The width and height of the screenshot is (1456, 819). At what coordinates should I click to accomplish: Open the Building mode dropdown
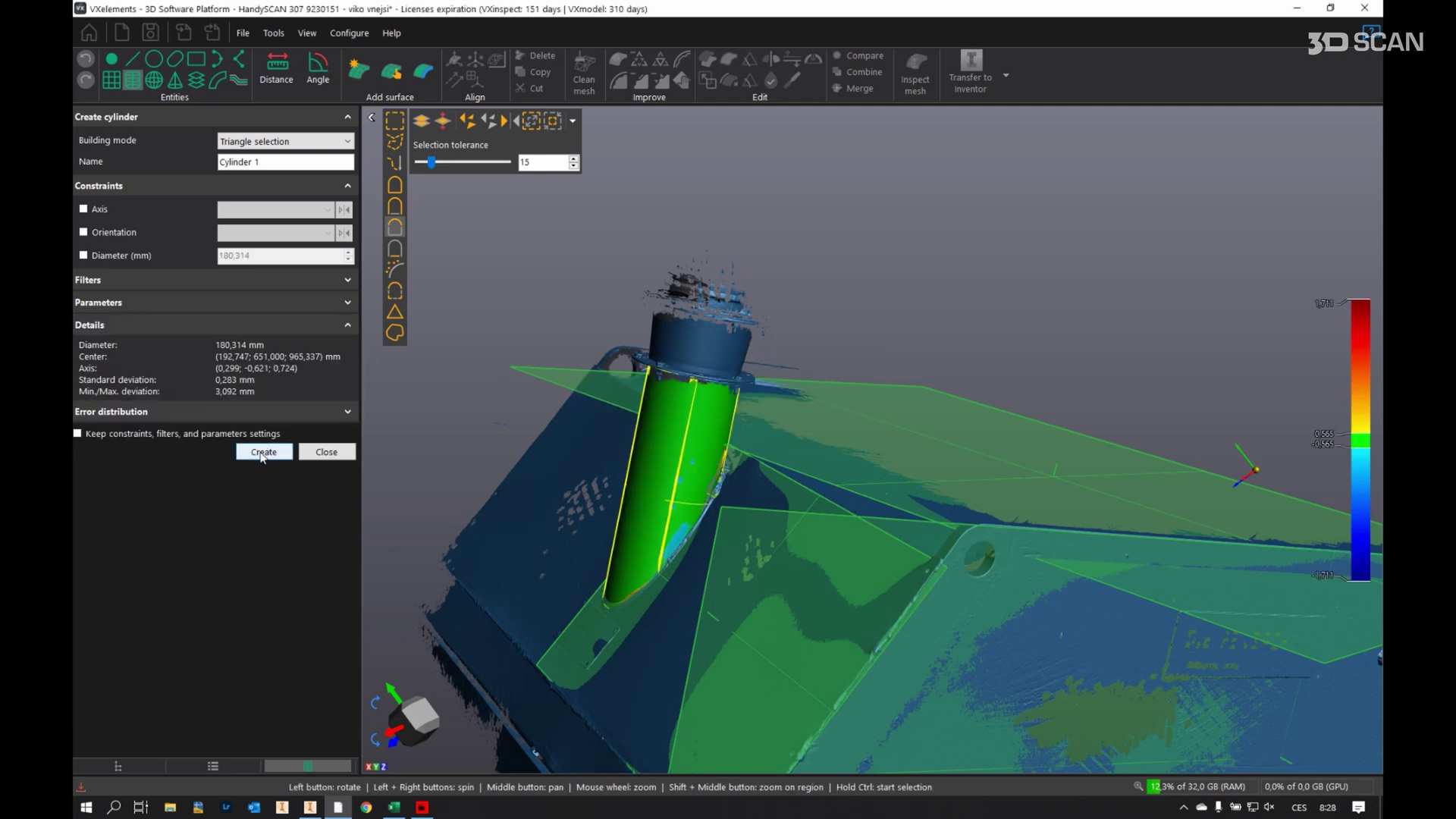285,141
